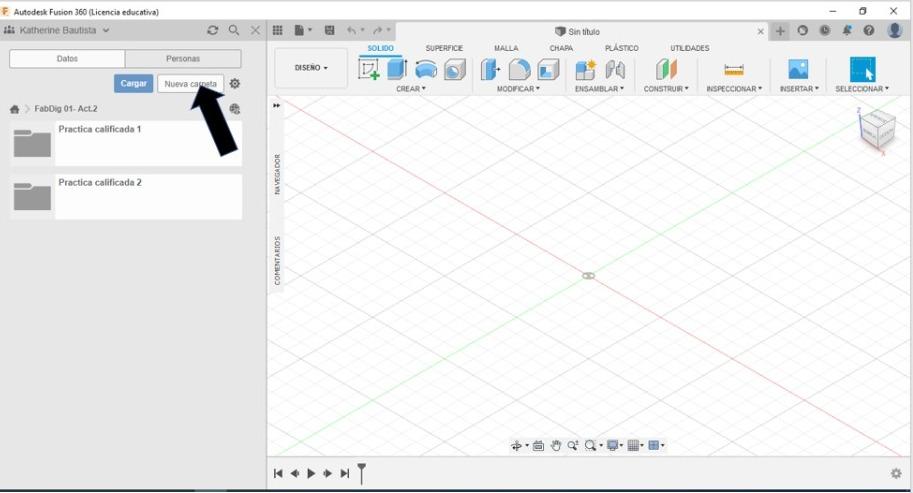This screenshot has width=913, height=493.
Task: Select the Hole tool
Action: pyautogui.click(x=455, y=70)
